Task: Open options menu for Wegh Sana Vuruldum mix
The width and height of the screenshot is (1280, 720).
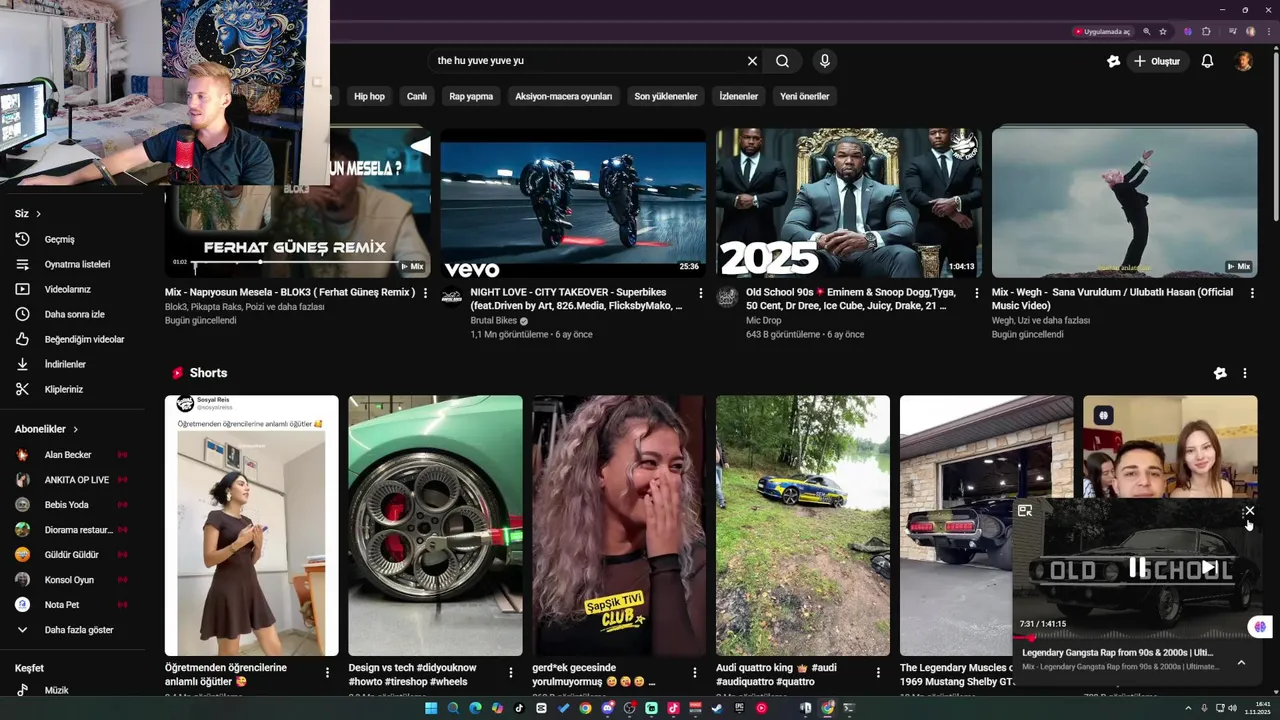Action: coord(1252,293)
